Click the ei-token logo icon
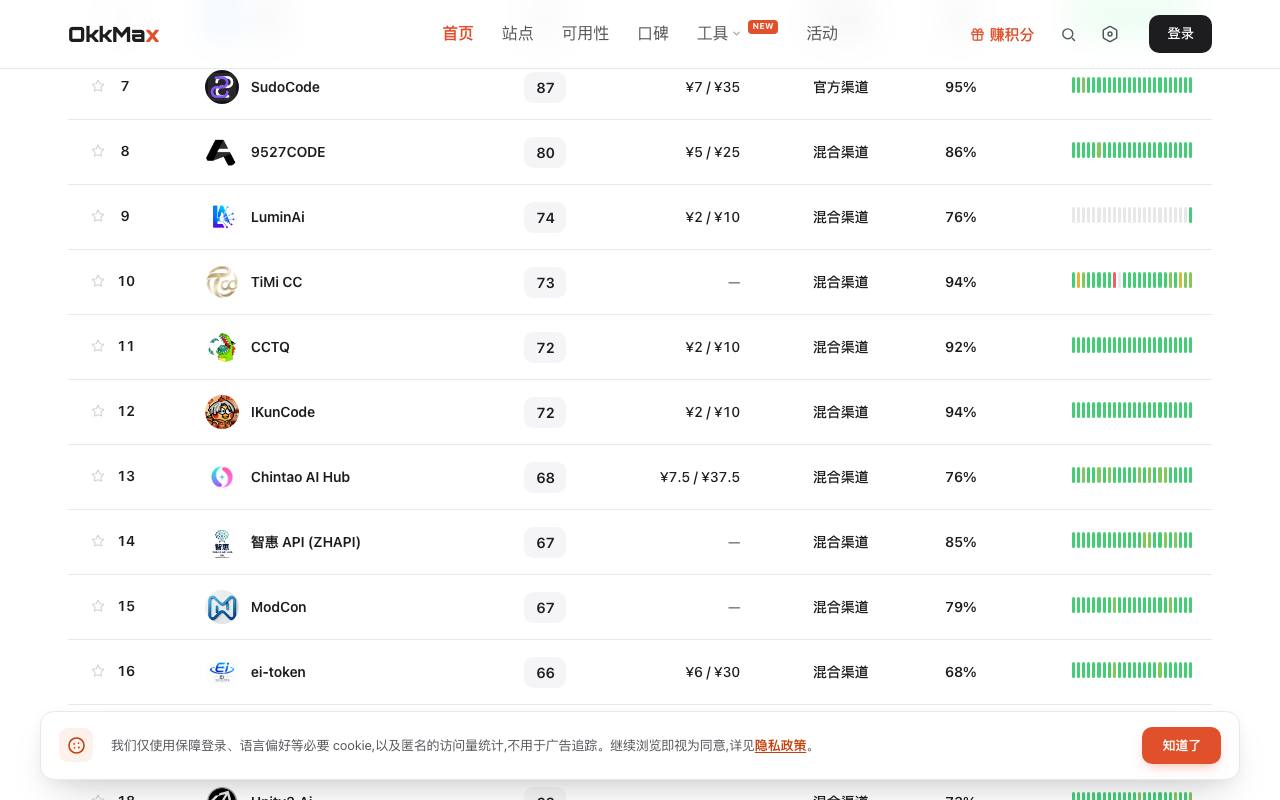The height and width of the screenshot is (800, 1280). [x=222, y=672]
